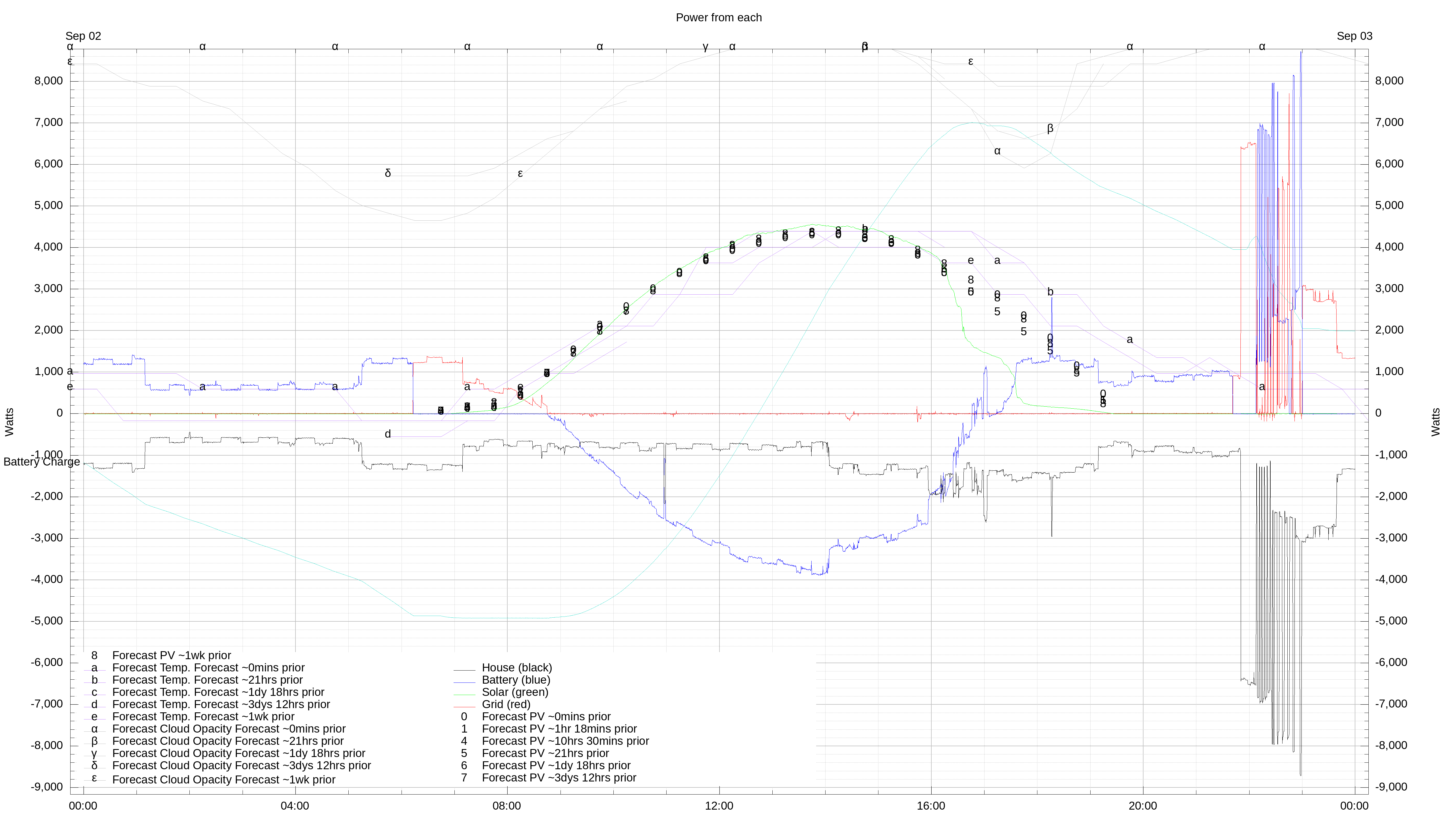This screenshot has width=1456, height=819.
Task: Click the left 'Watts' axis label
Action: point(9,422)
